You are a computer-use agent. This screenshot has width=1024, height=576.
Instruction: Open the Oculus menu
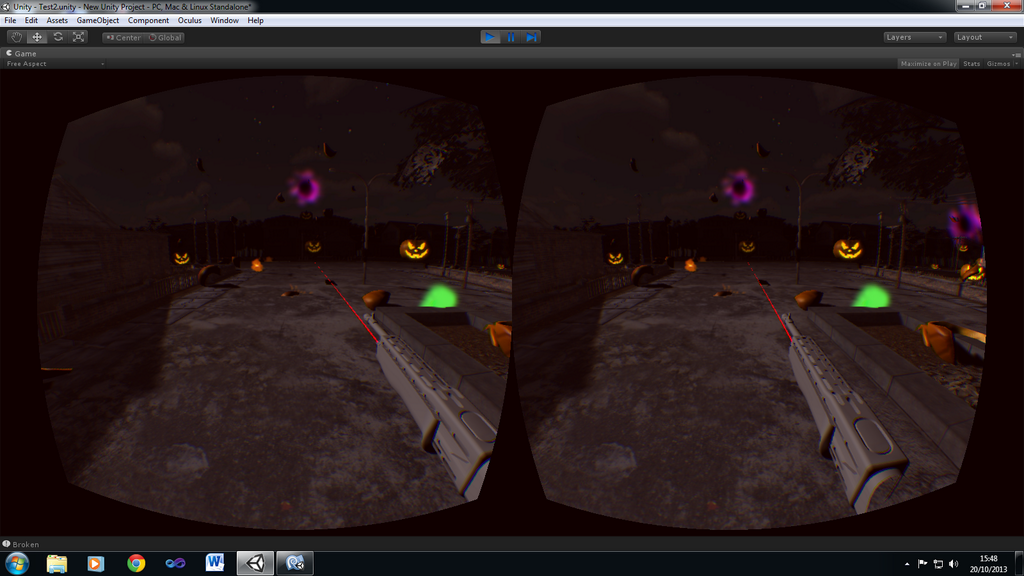pyautogui.click(x=189, y=20)
